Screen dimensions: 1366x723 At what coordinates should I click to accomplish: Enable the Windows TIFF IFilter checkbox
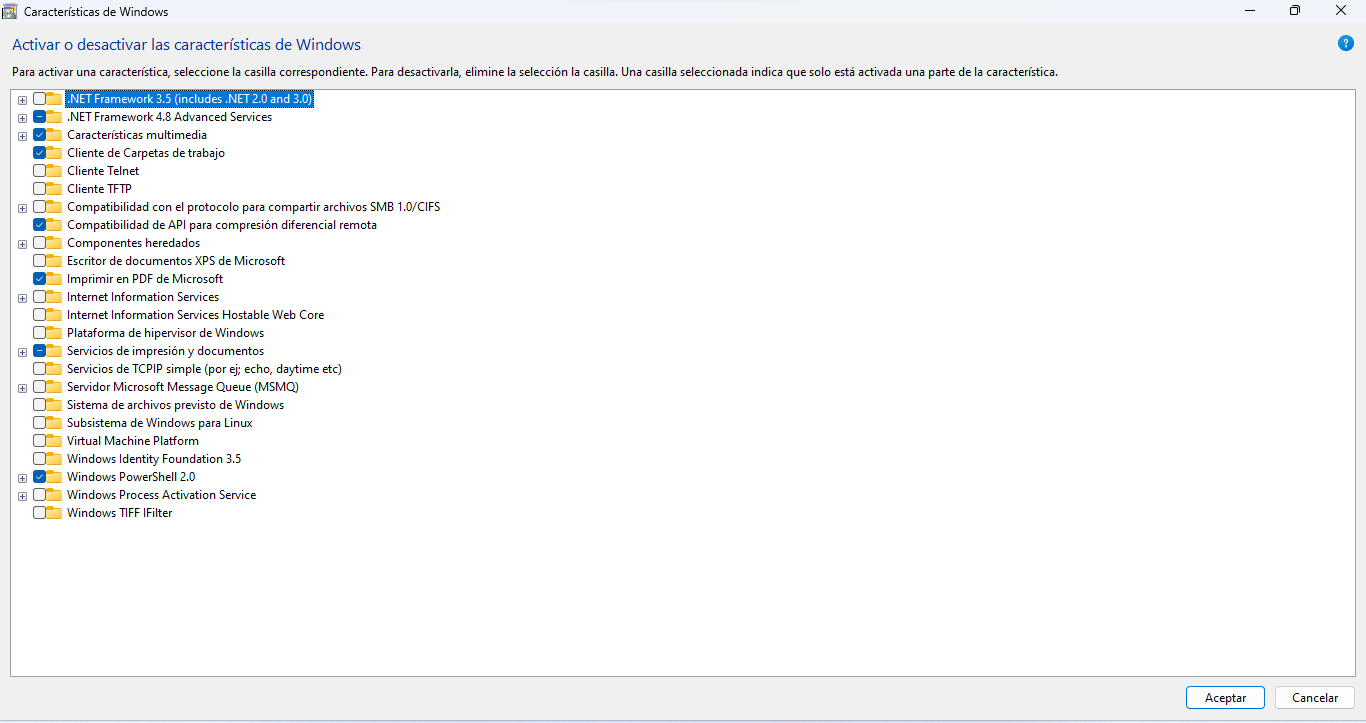(x=39, y=513)
